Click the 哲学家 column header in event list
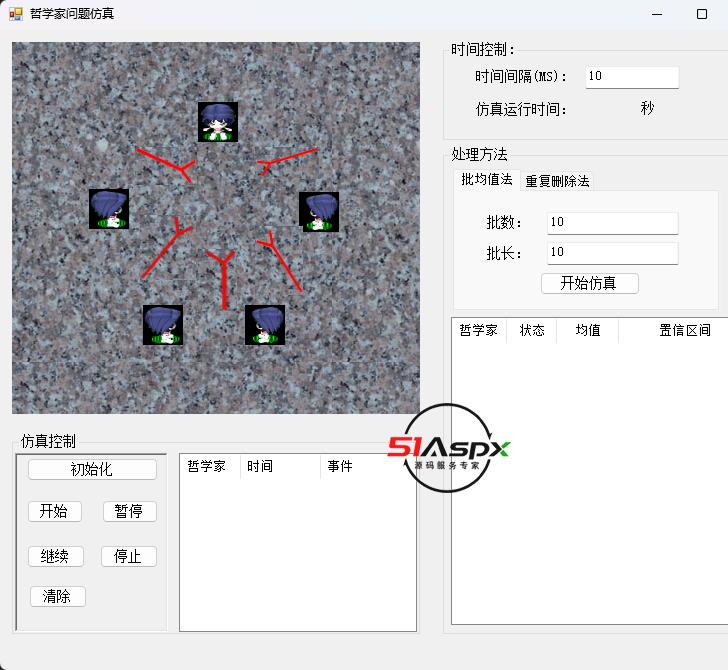Screen dimensions: 728x670 (210, 466)
